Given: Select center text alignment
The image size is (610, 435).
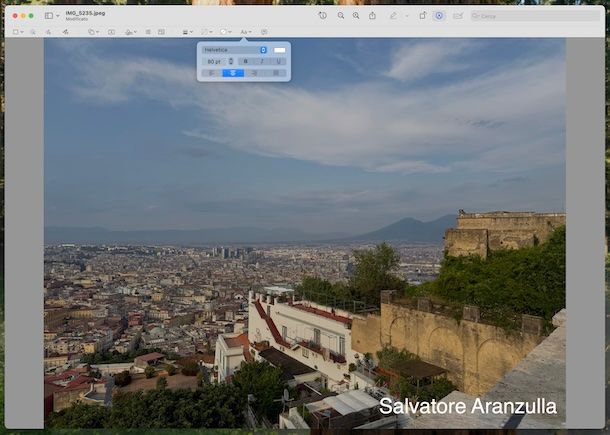Looking at the screenshot, I should 233,73.
